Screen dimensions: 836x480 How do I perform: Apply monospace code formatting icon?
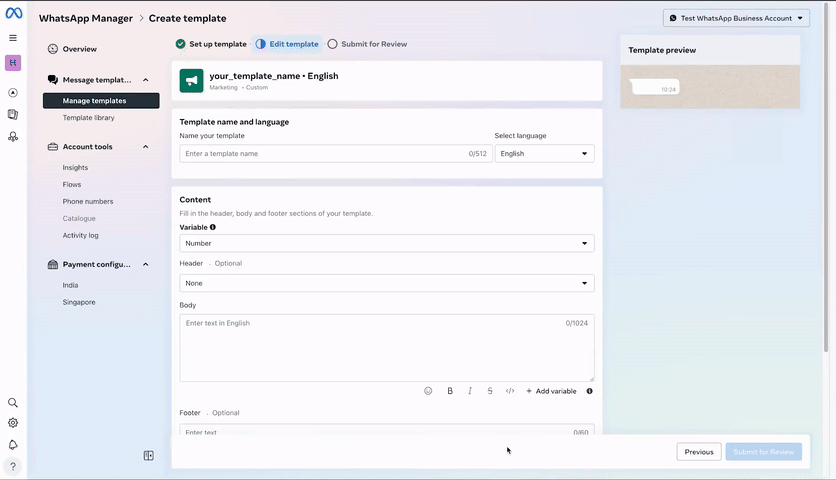(x=510, y=391)
